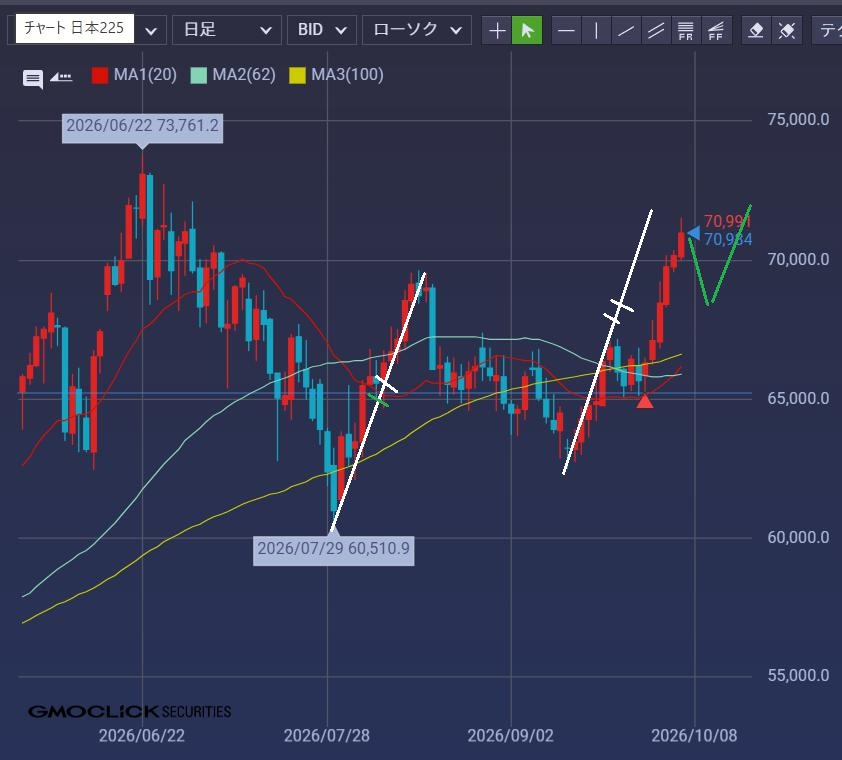Choose the horizontal line drawing tool
Image resolution: width=842 pixels, height=760 pixels.
click(566, 30)
